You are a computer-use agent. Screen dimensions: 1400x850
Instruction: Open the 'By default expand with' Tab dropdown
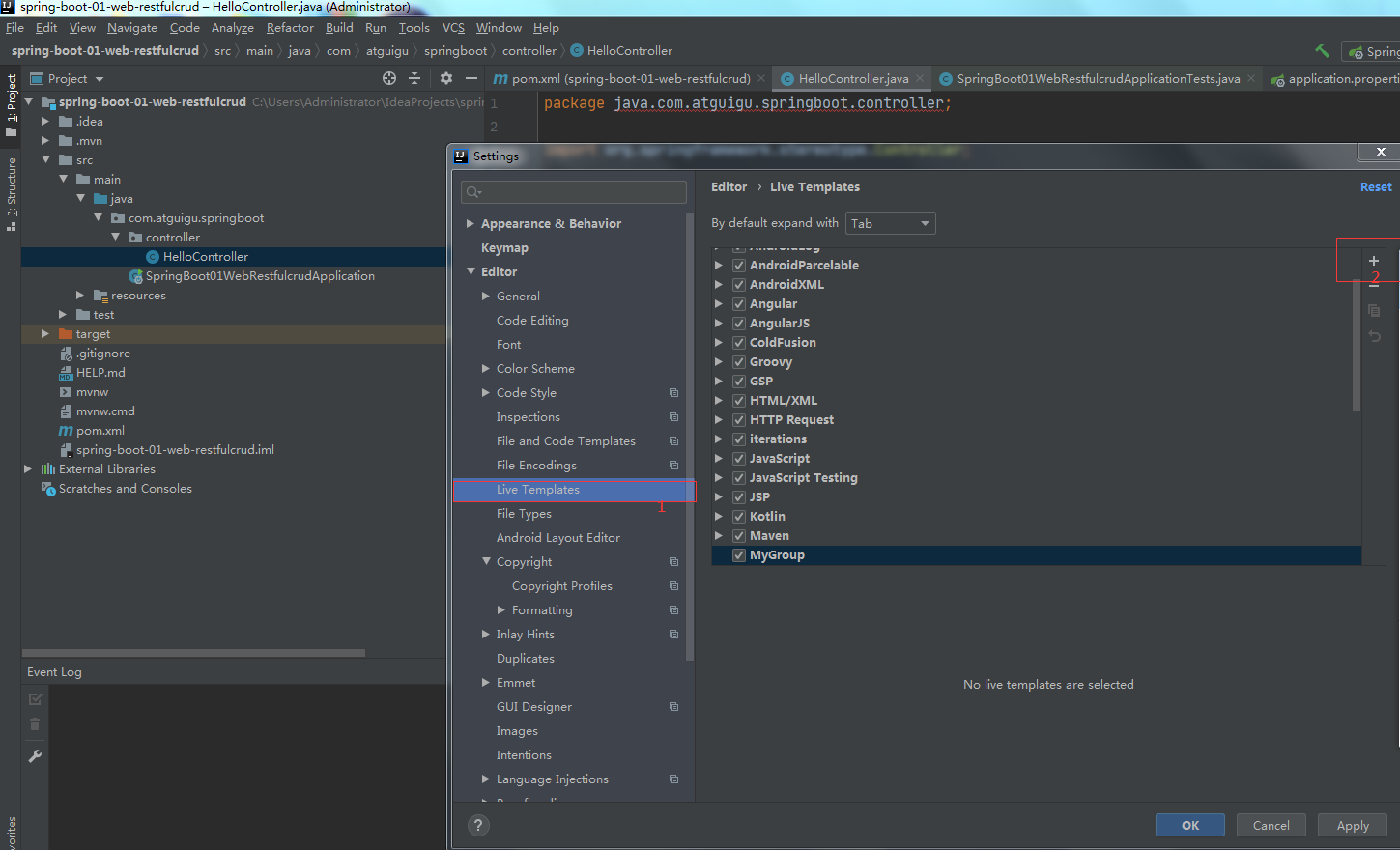tap(890, 223)
